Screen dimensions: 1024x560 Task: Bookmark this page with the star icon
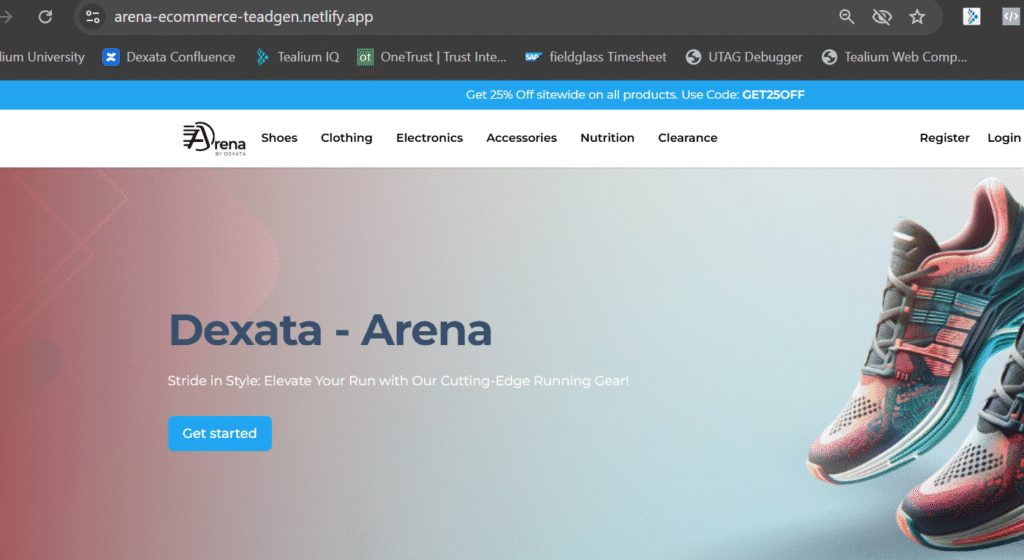click(x=917, y=17)
